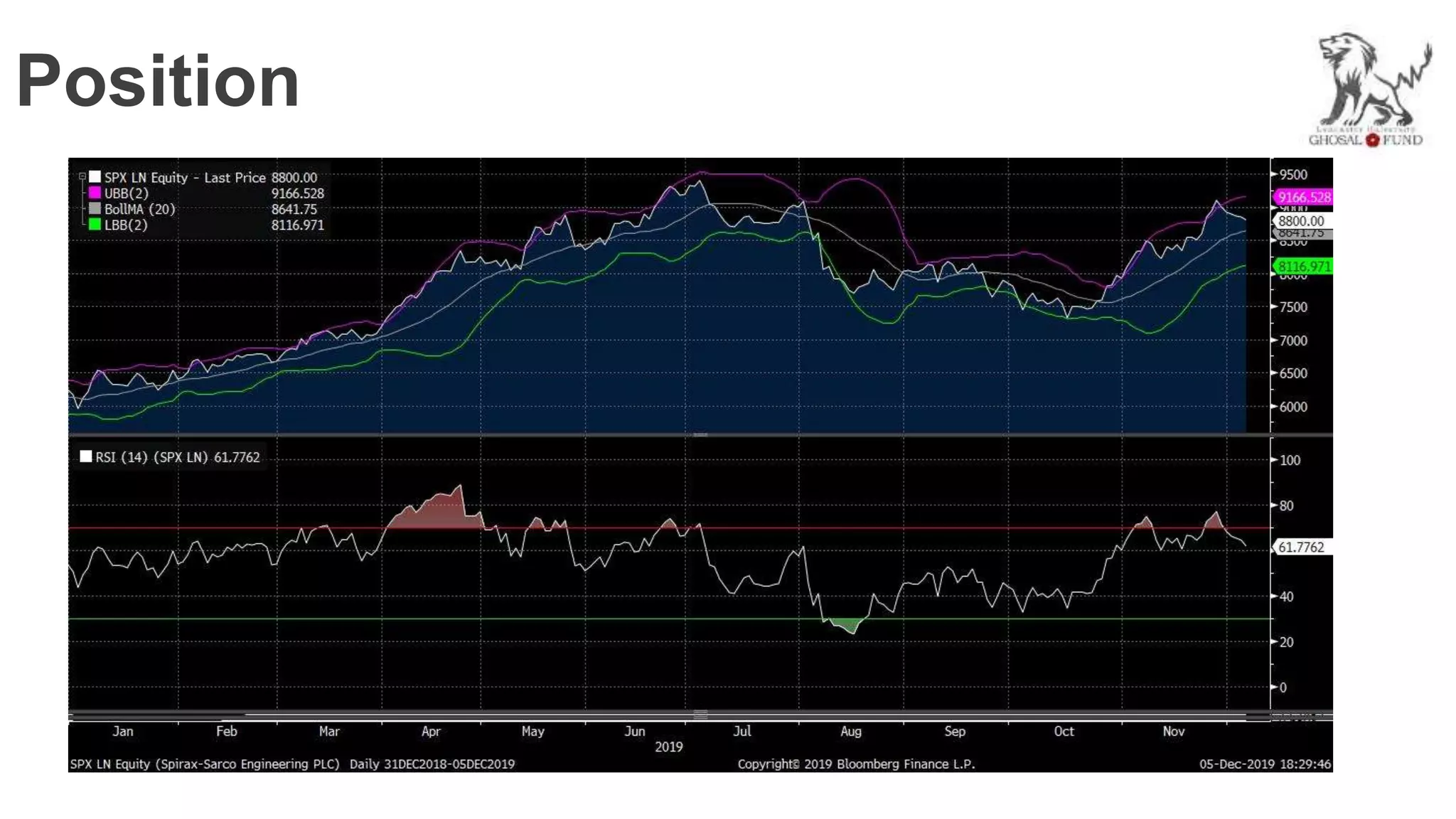Click the bottom horizontal scrollbar grip
Image resolution: width=1456 pixels, height=819 pixels.
[700, 714]
